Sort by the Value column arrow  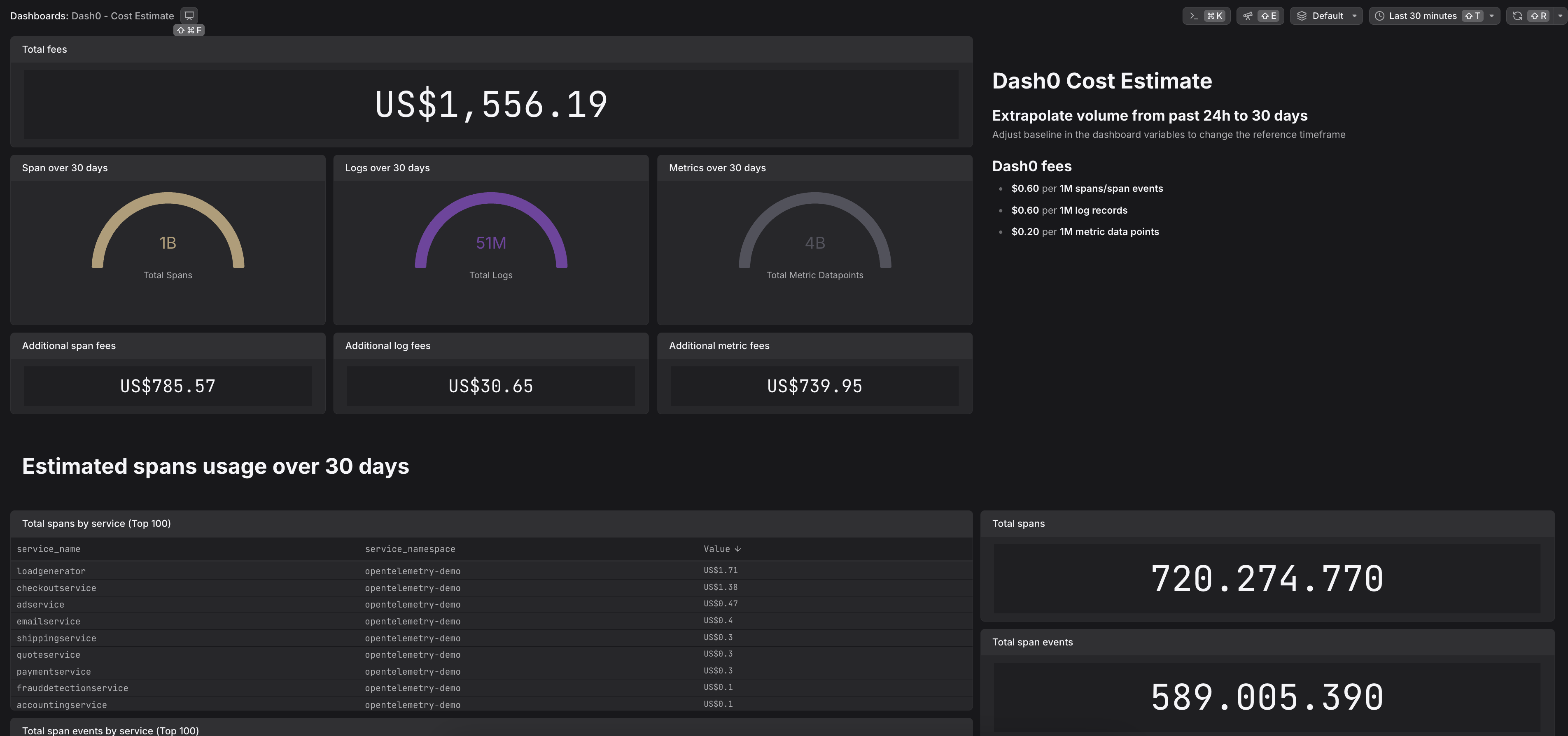click(738, 549)
